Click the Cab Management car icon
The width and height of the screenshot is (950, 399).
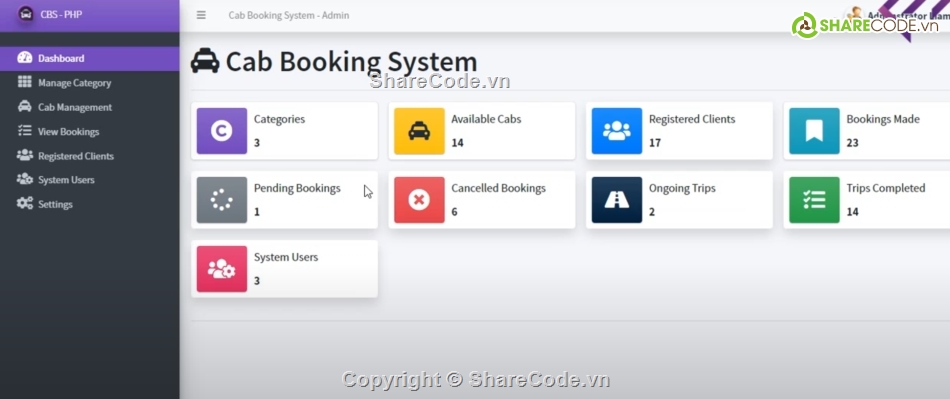pos(25,107)
